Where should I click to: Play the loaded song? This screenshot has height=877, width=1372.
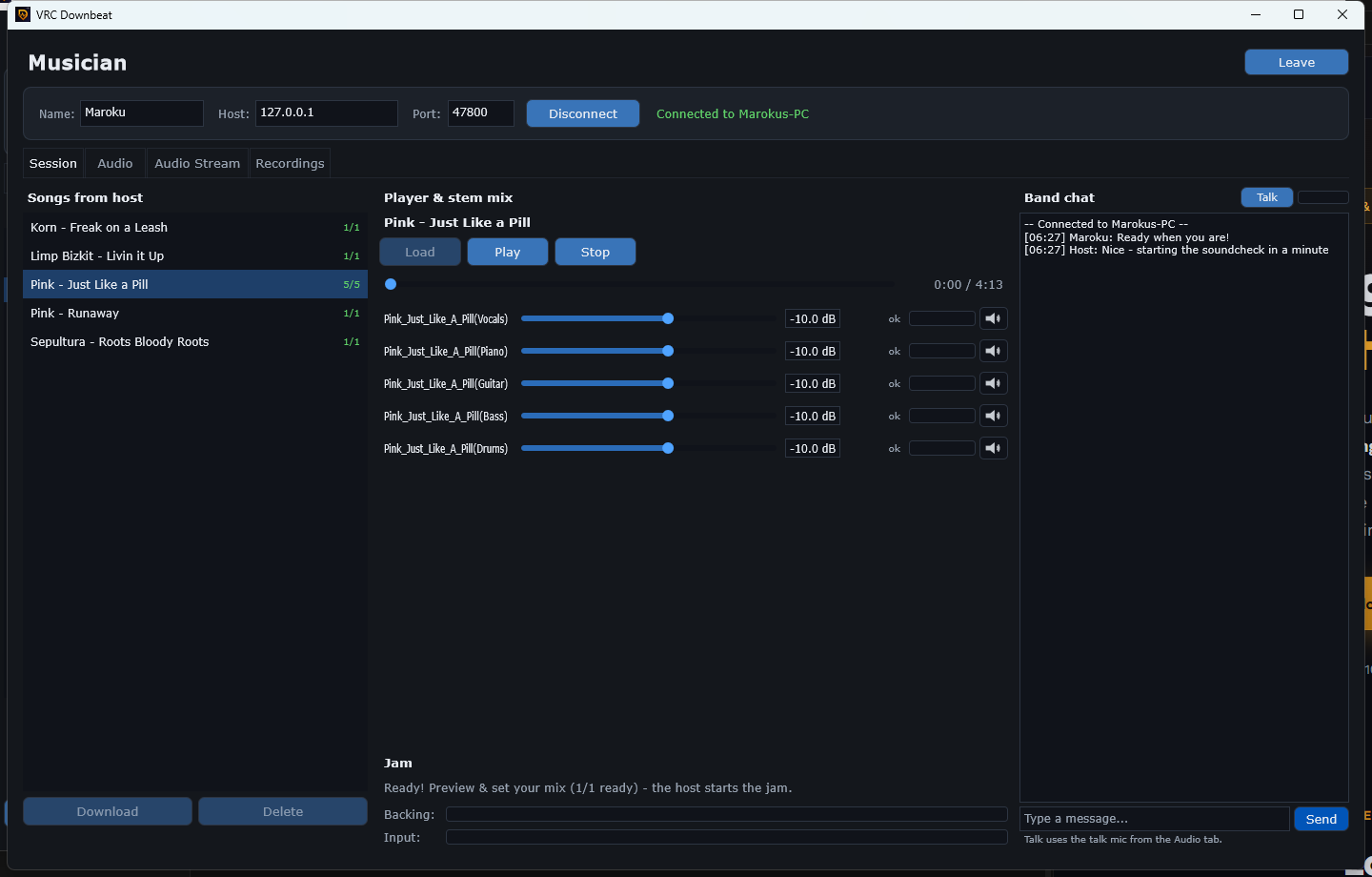pyautogui.click(x=508, y=252)
